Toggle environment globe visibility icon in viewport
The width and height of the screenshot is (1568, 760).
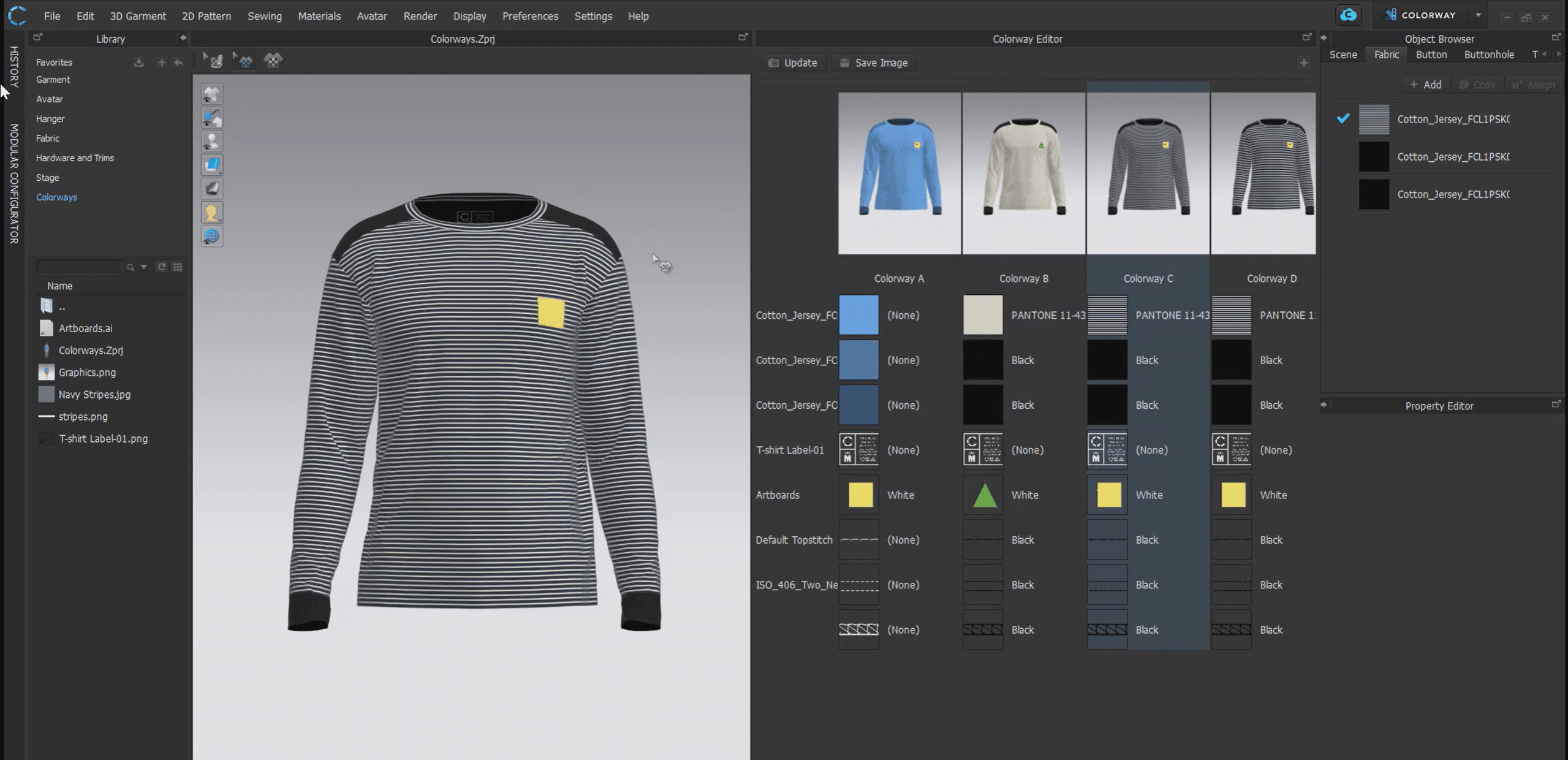tap(212, 237)
